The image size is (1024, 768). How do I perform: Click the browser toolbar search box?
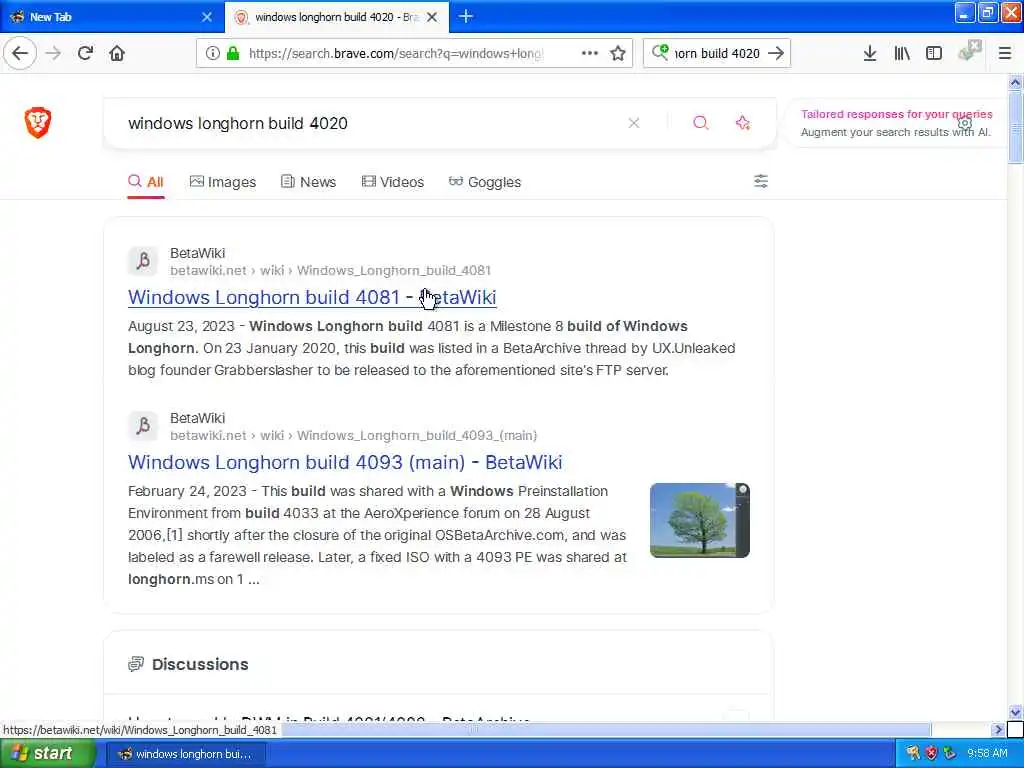point(716,54)
